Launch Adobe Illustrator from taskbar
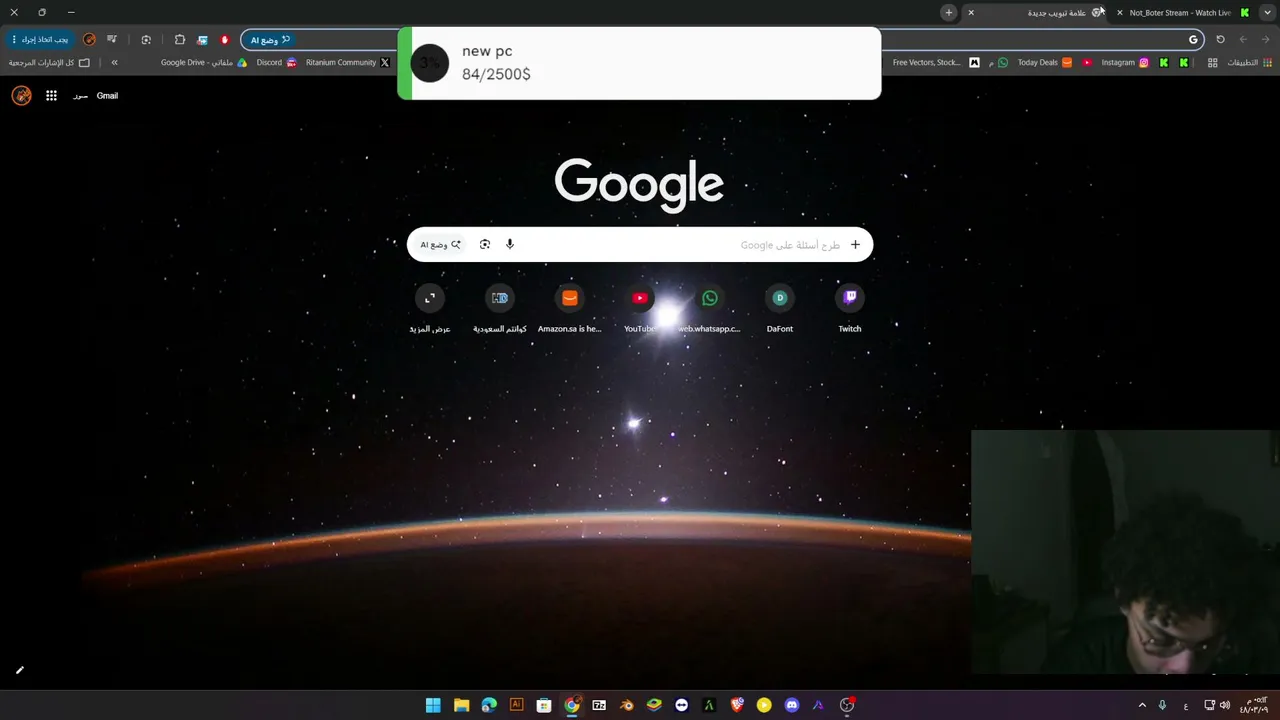The width and height of the screenshot is (1280, 720). click(516, 705)
